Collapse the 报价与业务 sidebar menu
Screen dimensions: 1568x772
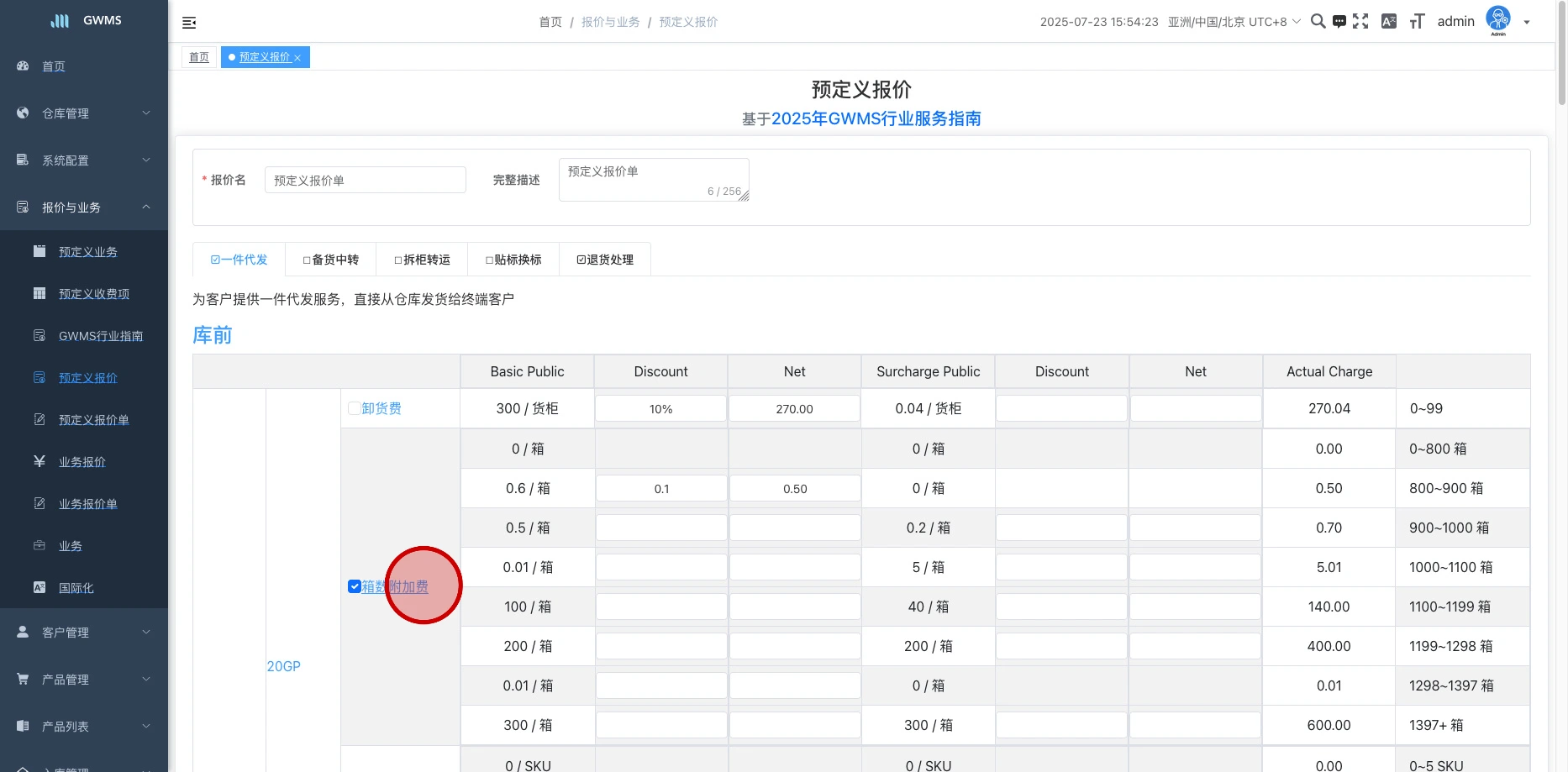click(84, 207)
